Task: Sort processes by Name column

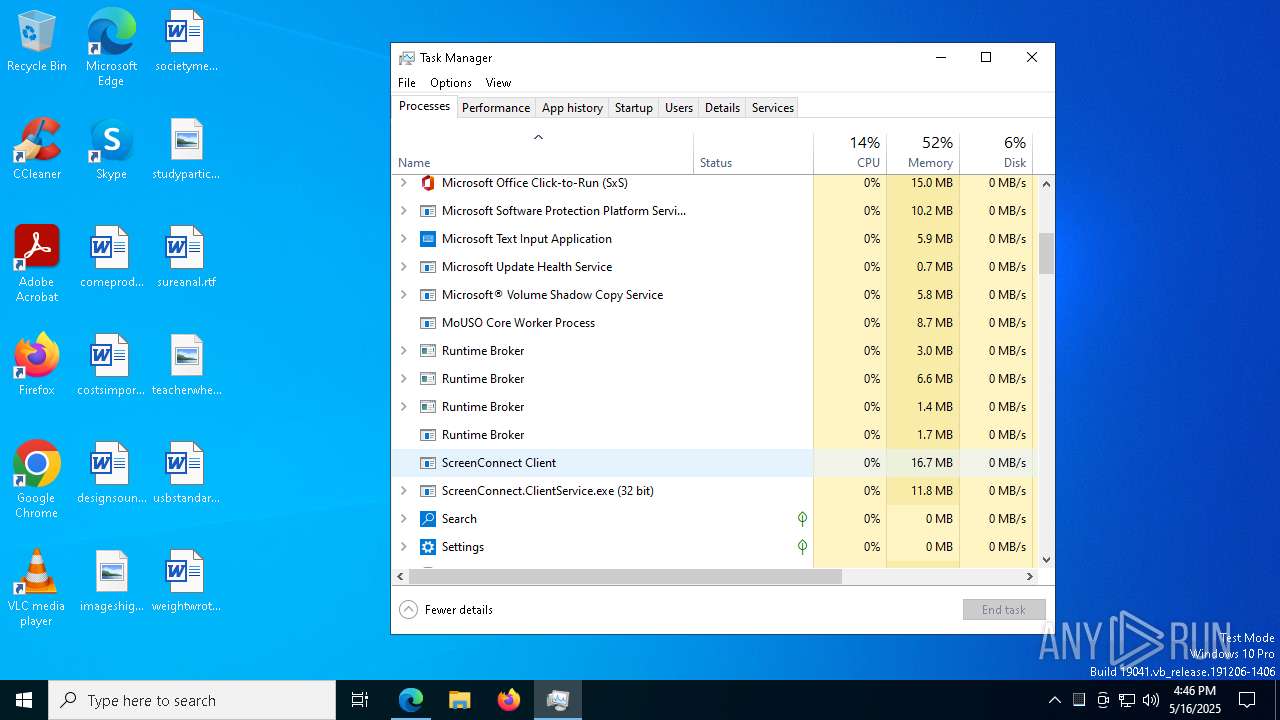Action: pyautogui.click(x=543, y=153)
